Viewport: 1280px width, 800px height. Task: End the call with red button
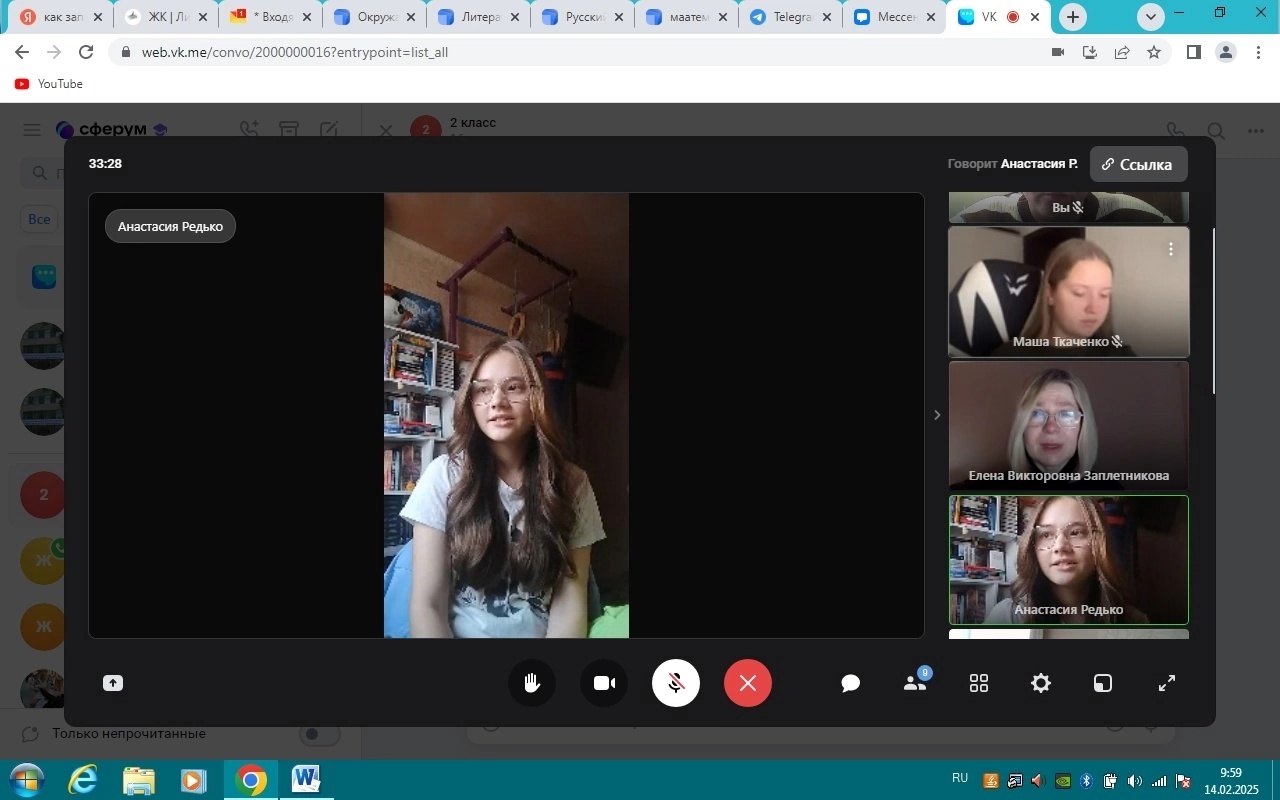[x=748, y=683]
